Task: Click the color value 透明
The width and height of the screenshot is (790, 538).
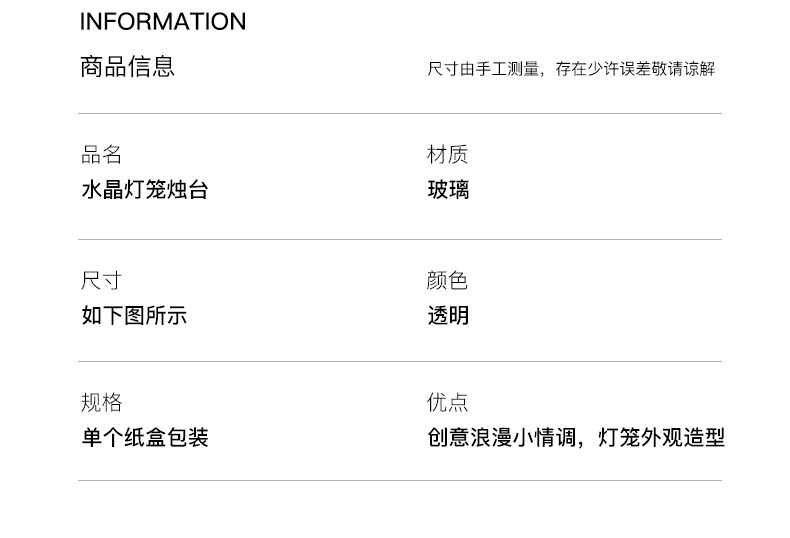Action: [448, 316]
